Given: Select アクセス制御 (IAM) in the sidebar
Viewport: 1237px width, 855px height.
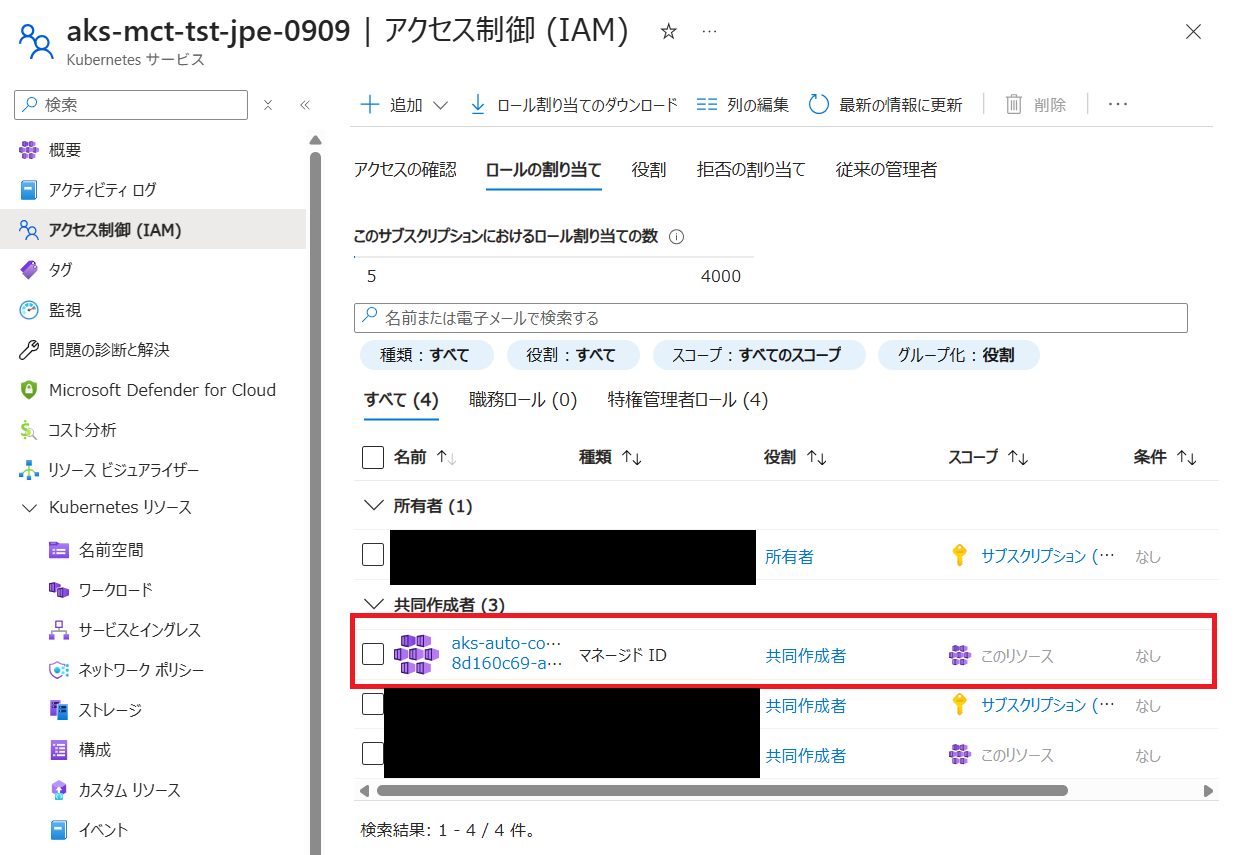Looking at the screenshot, I should click(153, 230).
